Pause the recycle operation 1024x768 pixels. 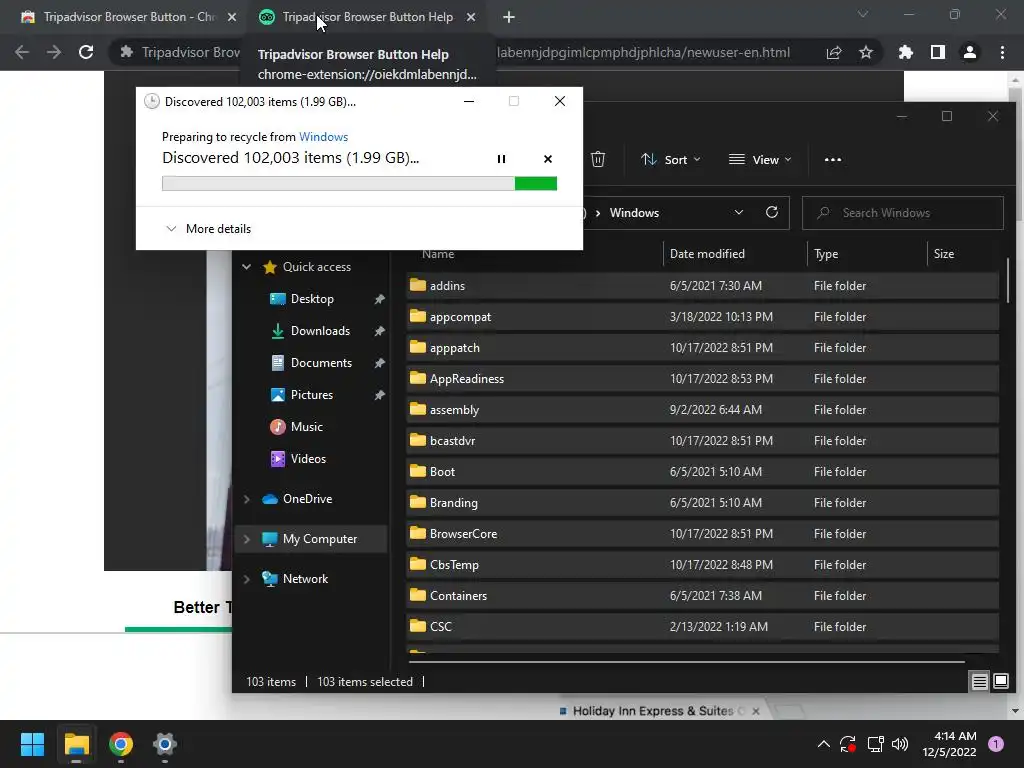[501, 159]
